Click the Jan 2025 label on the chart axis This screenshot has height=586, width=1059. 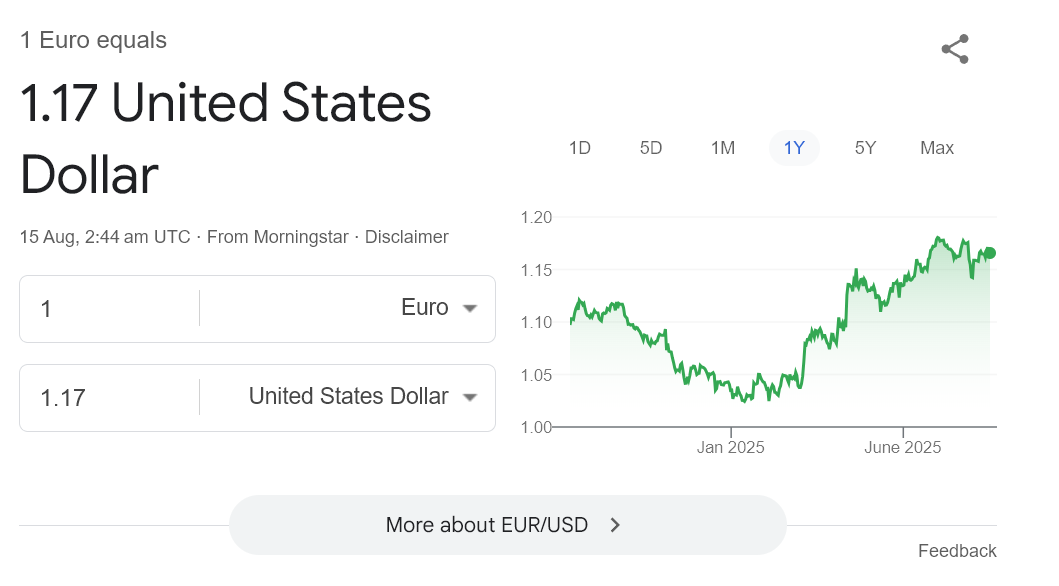(730, 448)
